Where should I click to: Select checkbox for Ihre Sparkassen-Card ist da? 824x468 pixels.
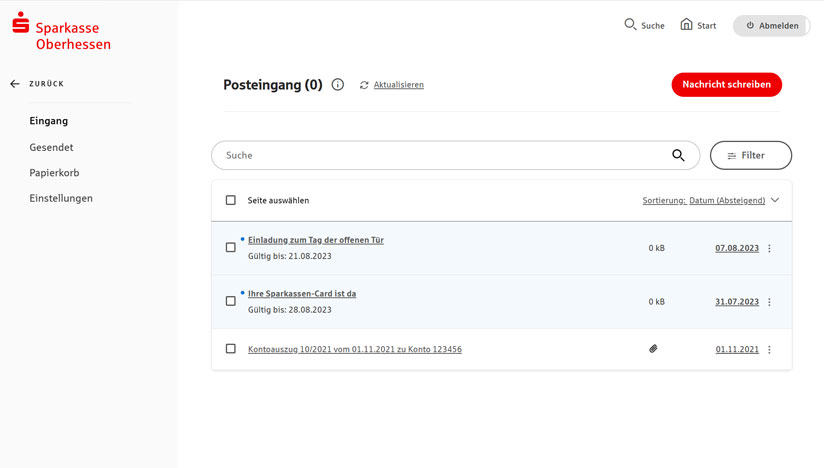[231, 301]
